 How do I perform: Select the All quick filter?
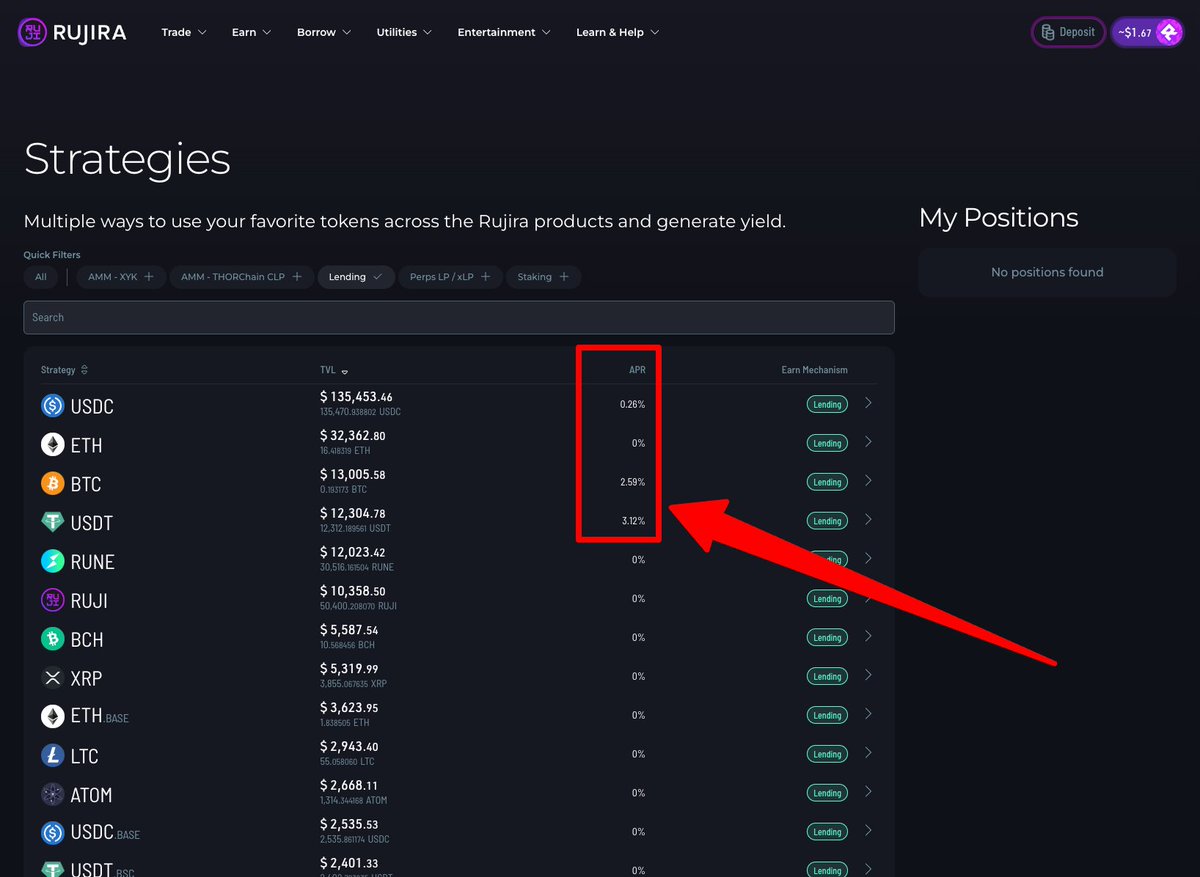[41, 277]
